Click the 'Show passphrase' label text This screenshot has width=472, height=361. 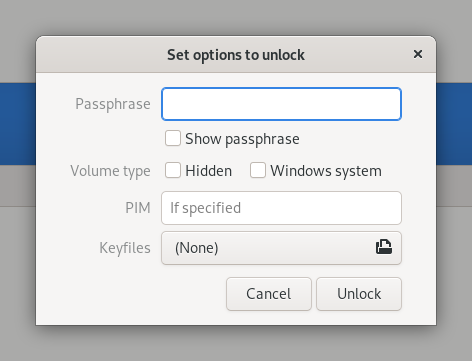[x=242, y=139]
